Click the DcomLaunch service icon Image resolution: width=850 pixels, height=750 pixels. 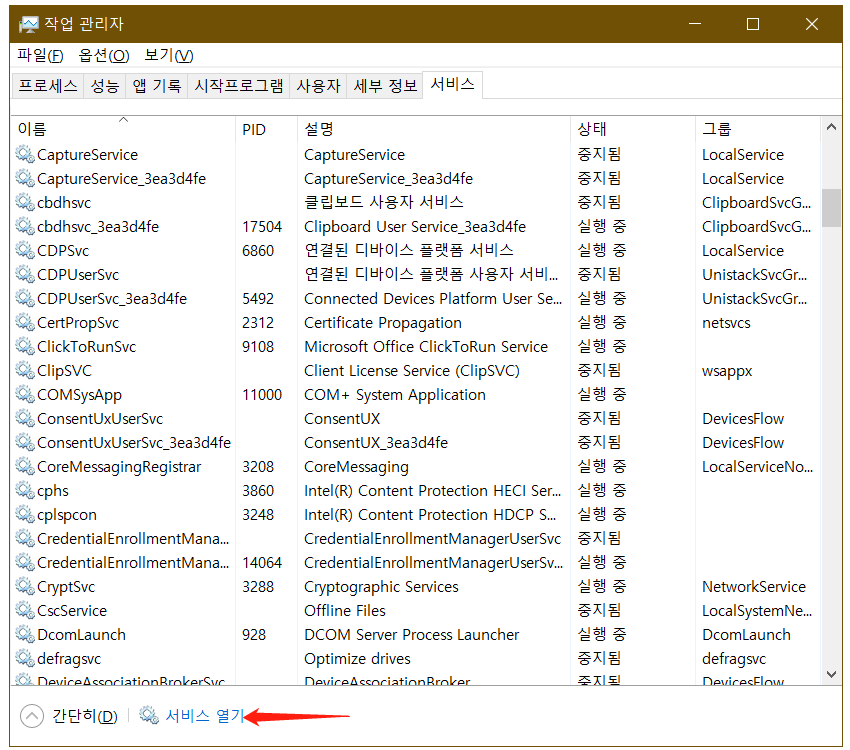[x=24, y=634]
